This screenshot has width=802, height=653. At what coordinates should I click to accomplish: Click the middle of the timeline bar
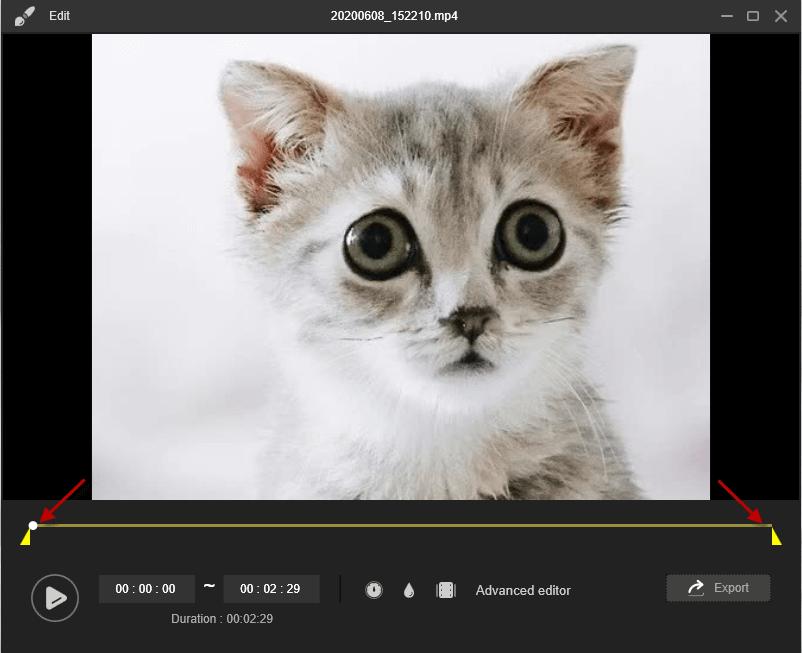[400, 525]
